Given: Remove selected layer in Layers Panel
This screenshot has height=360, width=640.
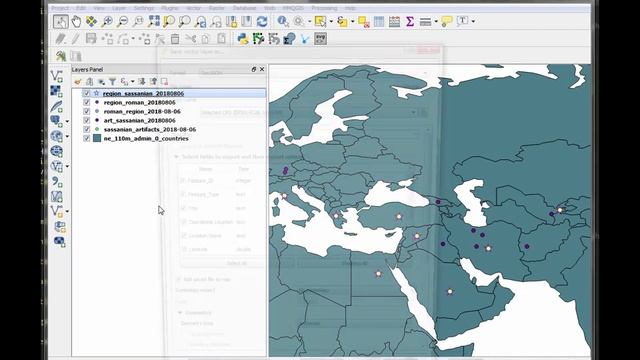Looking at the screenshot, I should pyautogui.click(x=164, y=82).
